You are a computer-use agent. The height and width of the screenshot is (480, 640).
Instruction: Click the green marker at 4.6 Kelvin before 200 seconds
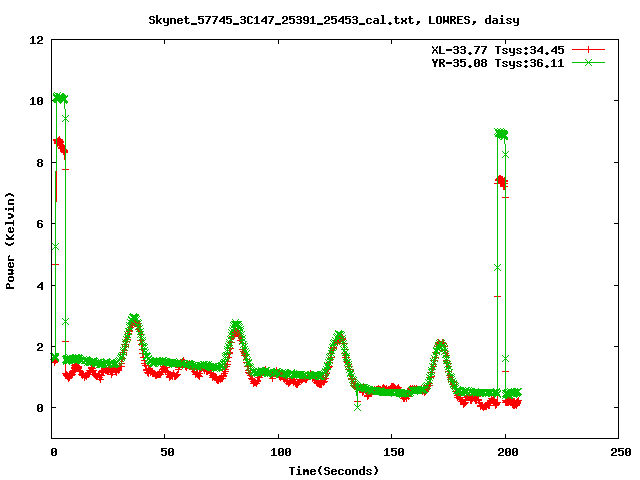click(x=497, y=268)
